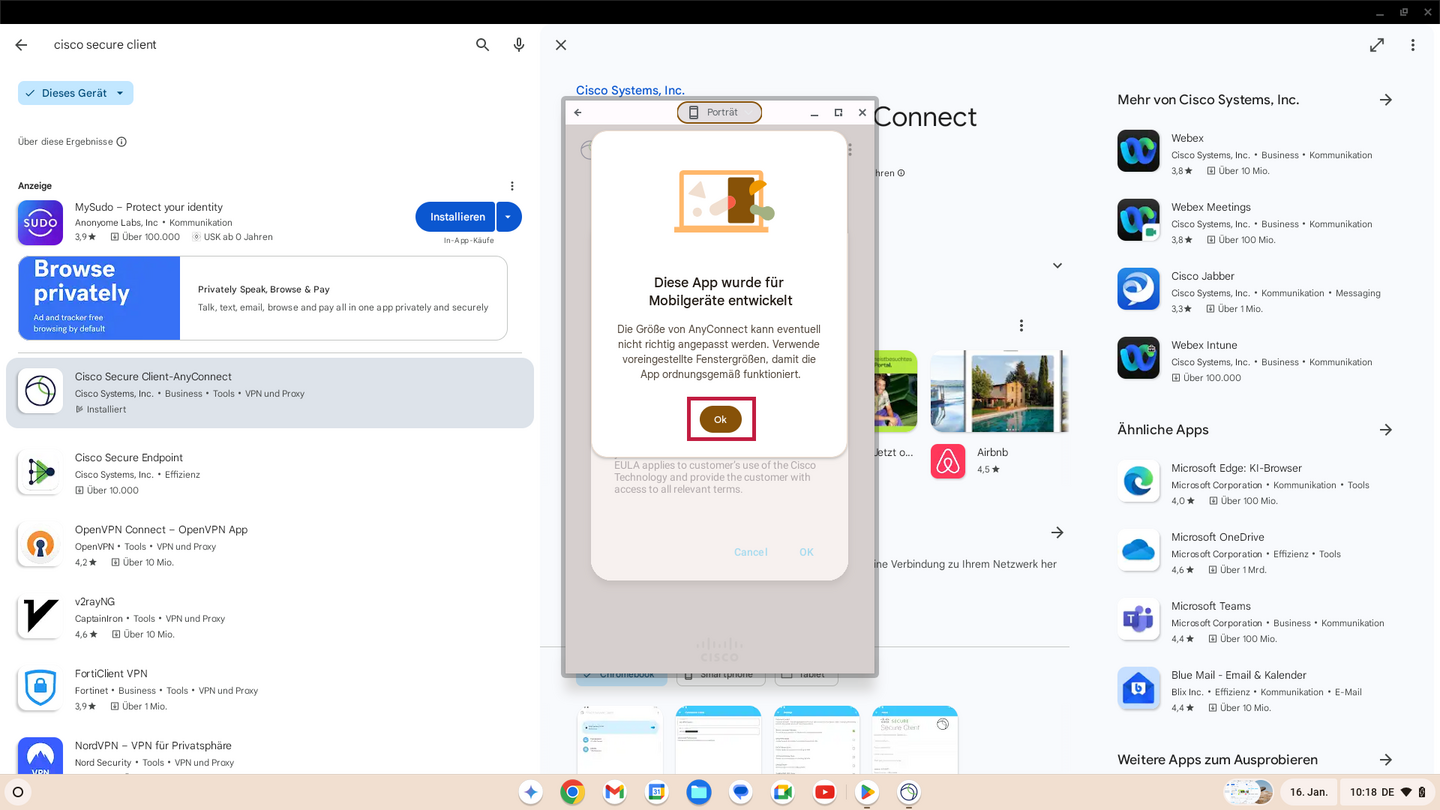Viewport: 1440px width, 810px height.
Task: Click the arrow beside the app description
Action: click(1057, 533)
